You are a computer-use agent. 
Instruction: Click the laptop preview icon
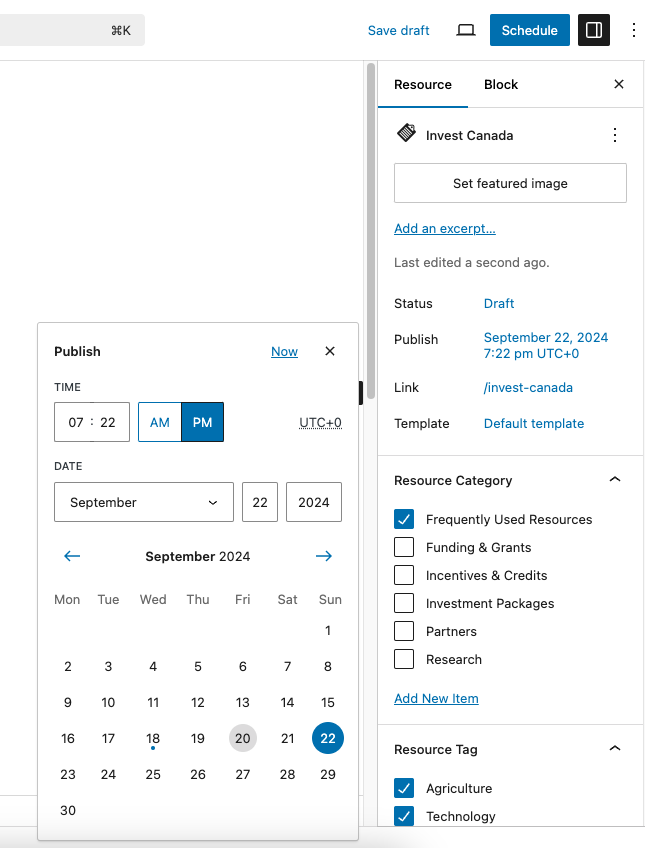[465, 30]
